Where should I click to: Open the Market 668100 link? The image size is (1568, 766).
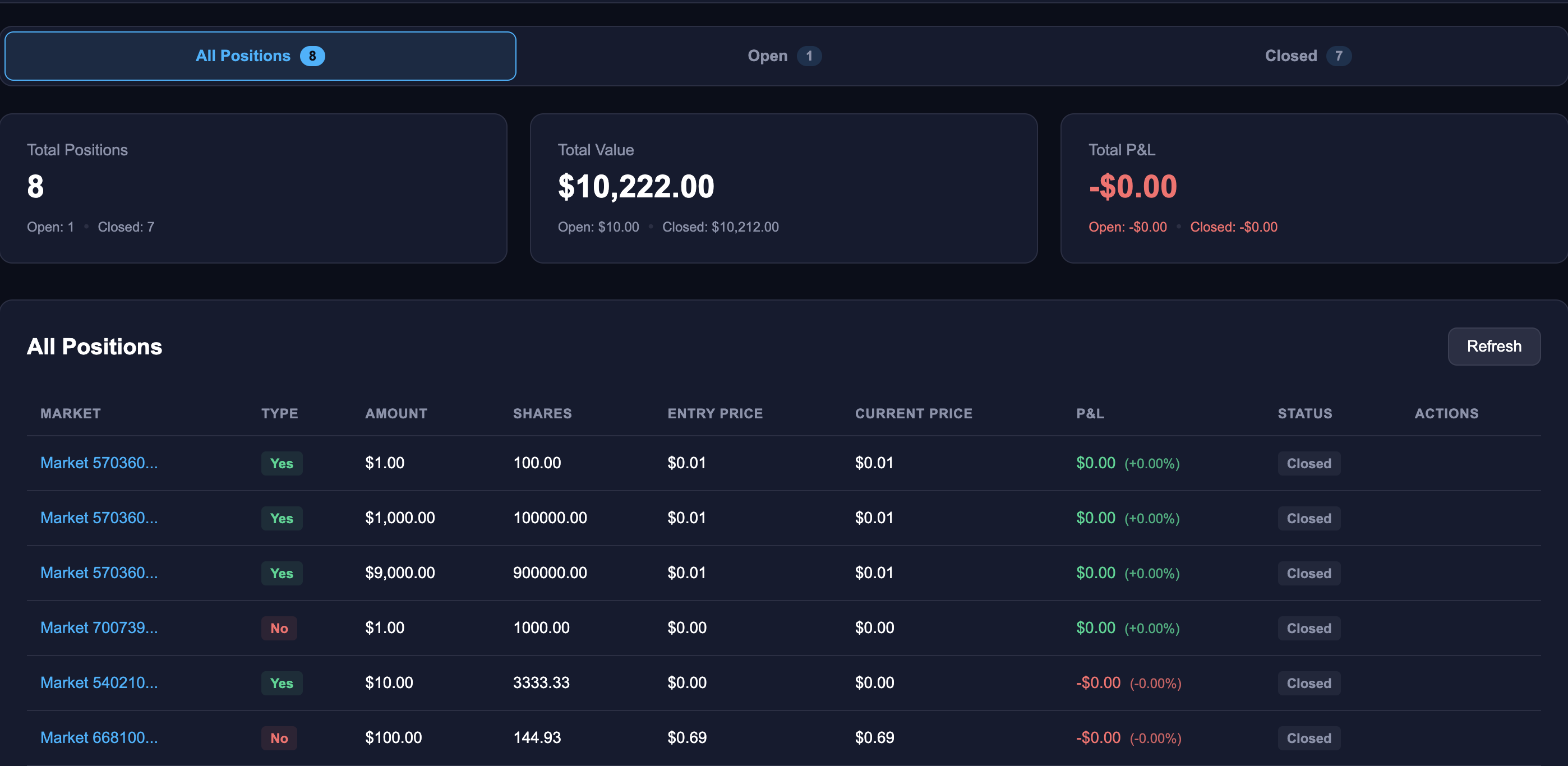click(x=99, y=737)
